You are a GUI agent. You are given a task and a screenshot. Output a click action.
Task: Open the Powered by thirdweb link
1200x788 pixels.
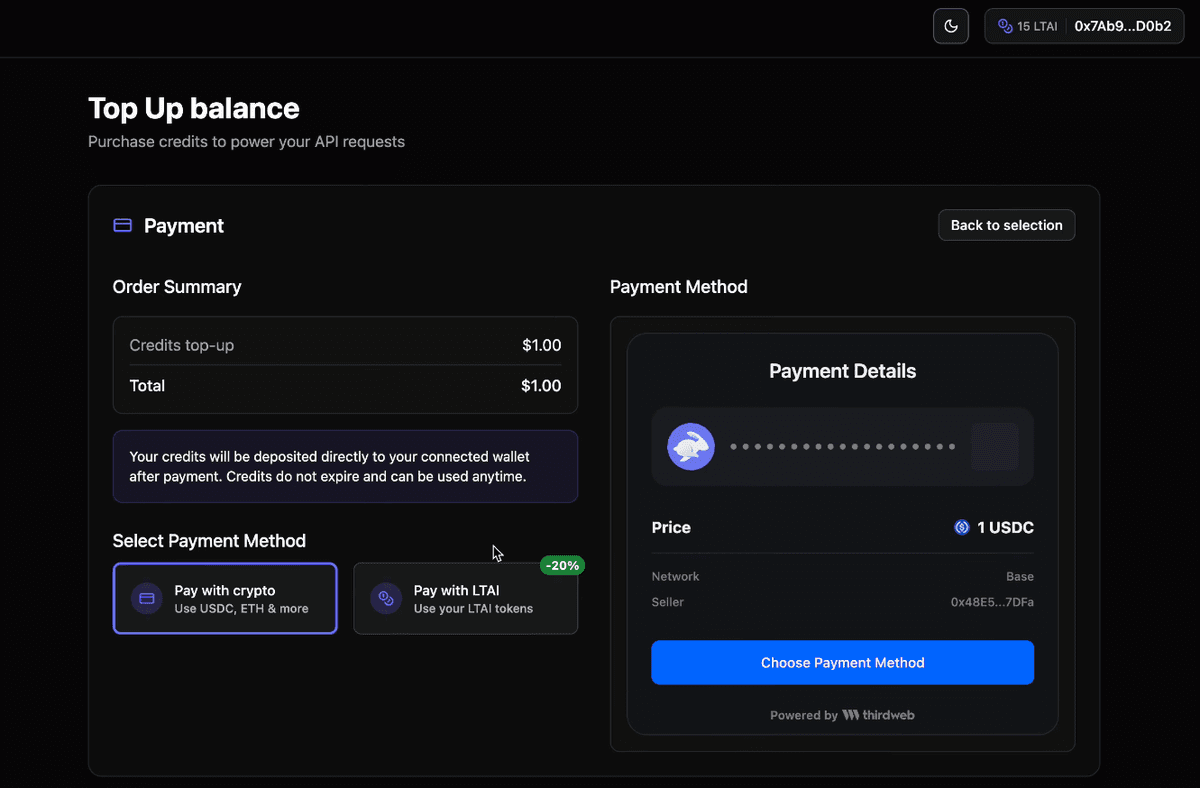(843, 715)
